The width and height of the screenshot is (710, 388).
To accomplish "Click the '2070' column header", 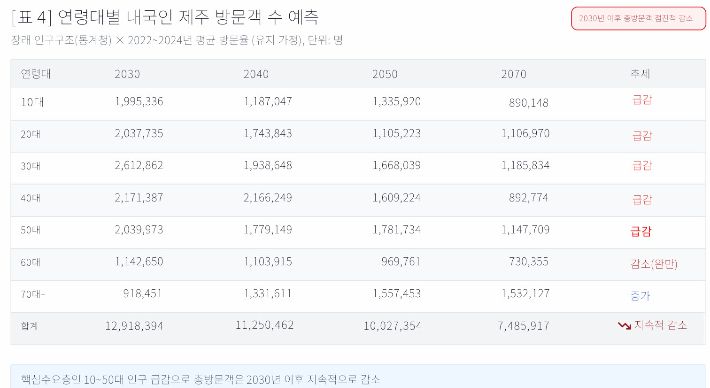I will [x=513, y=74].
